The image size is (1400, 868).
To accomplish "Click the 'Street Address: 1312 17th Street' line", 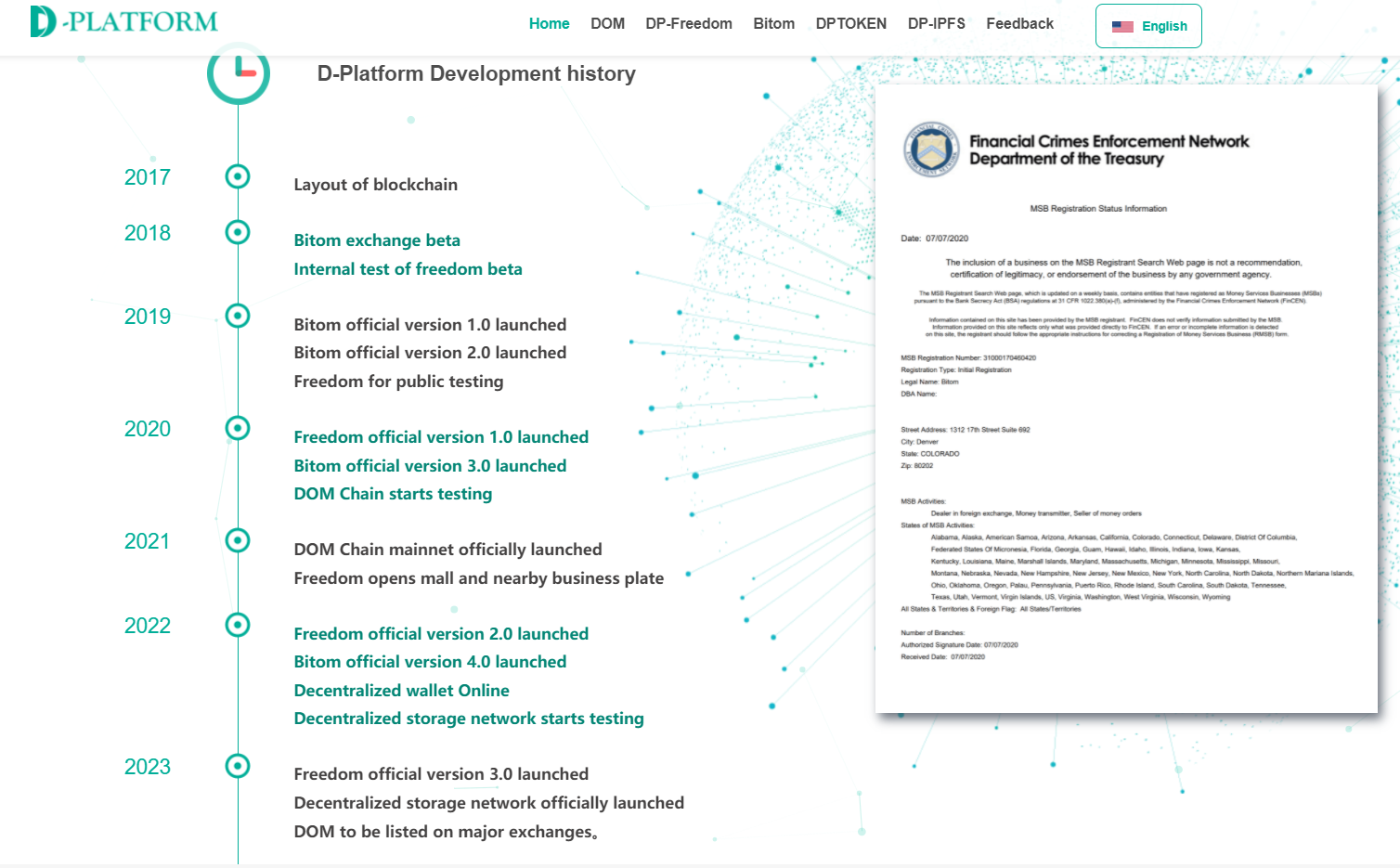I will (966, 430).
